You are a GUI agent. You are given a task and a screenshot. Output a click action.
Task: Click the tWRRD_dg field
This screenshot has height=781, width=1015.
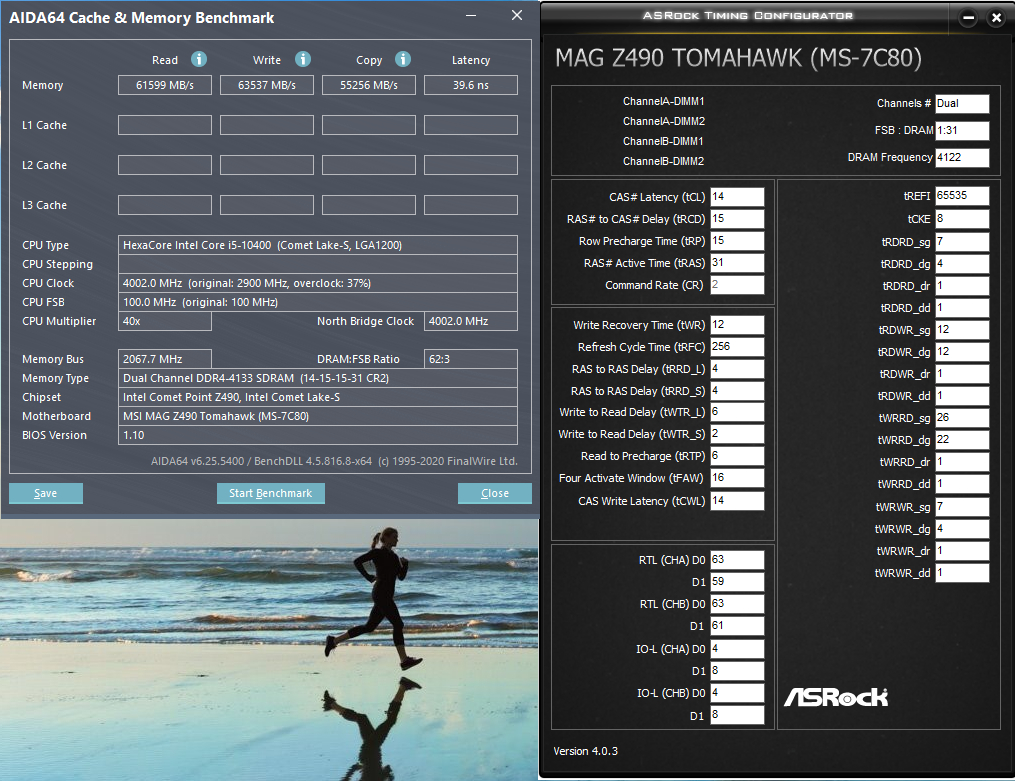962,440
